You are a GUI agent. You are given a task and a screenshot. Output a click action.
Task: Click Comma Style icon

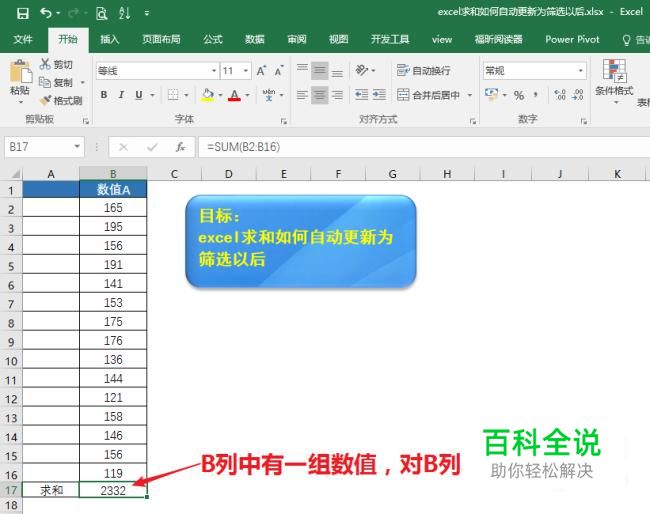coord(536,95)
